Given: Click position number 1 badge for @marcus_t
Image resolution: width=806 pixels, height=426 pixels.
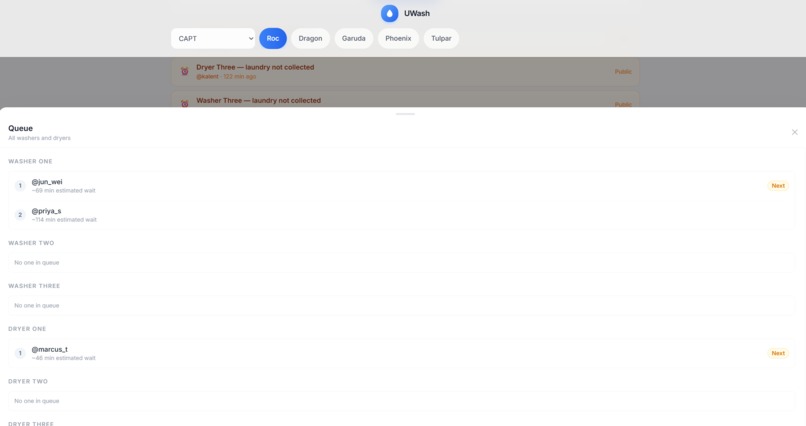Looking at the screenshot, I should tap(20, 353).
